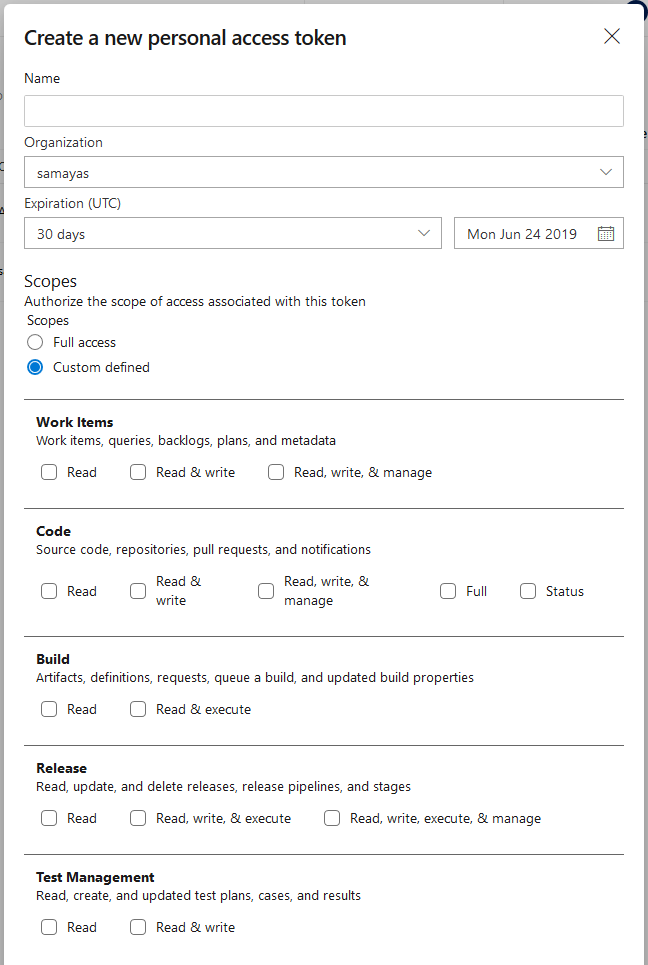Open the Organization dropdown showing samayas
Image resolution: width=648 pixels, height=965 pixels.
click(x=323, y=172)
